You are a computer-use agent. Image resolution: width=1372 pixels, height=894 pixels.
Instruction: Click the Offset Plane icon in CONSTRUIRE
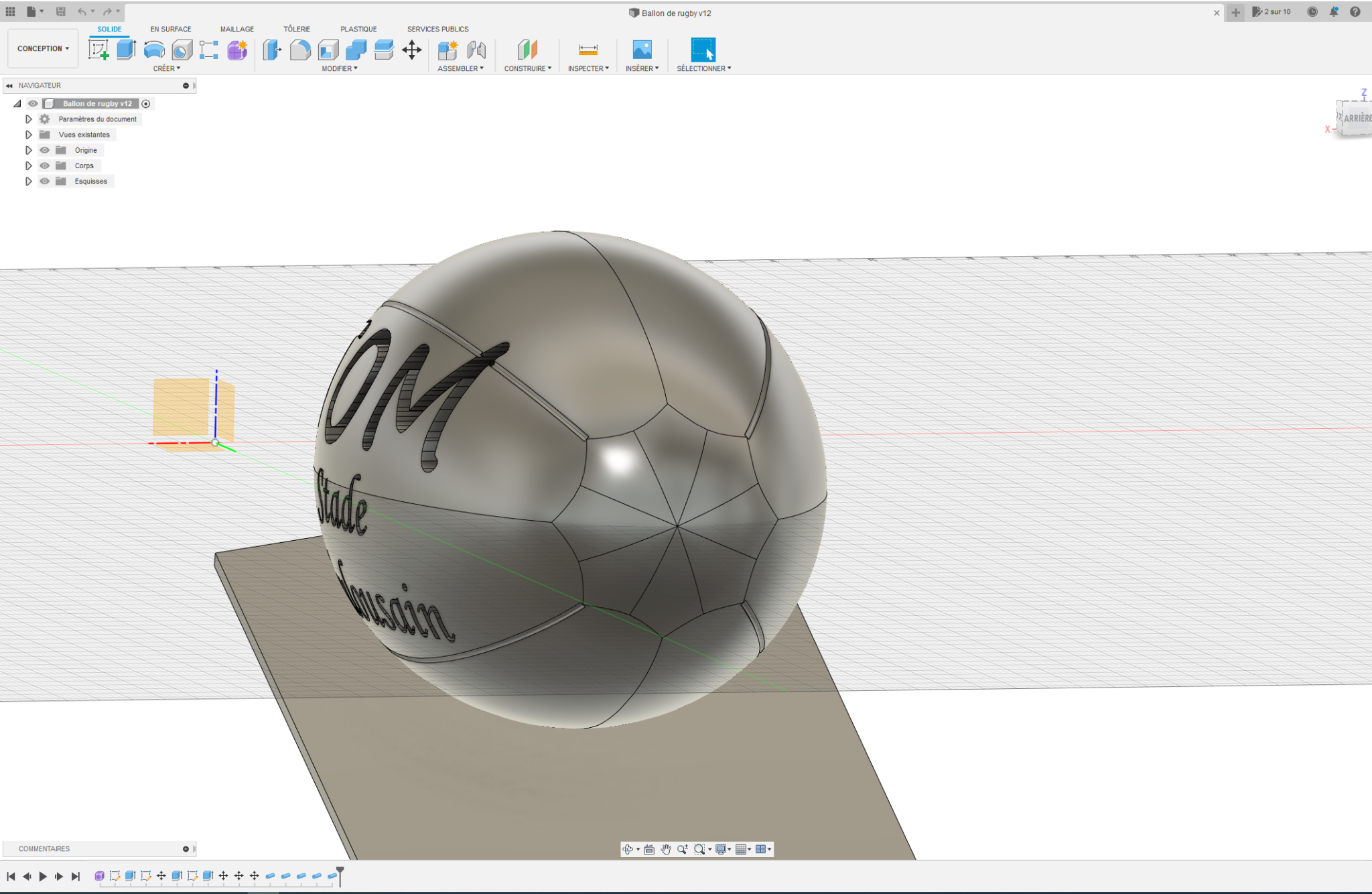(527, 50)
